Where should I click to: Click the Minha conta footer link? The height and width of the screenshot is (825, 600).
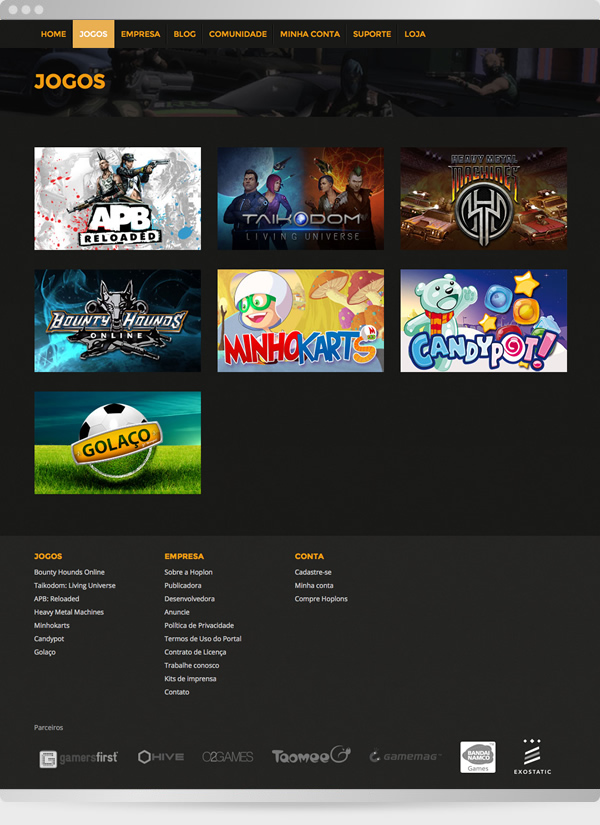point(314,585)
